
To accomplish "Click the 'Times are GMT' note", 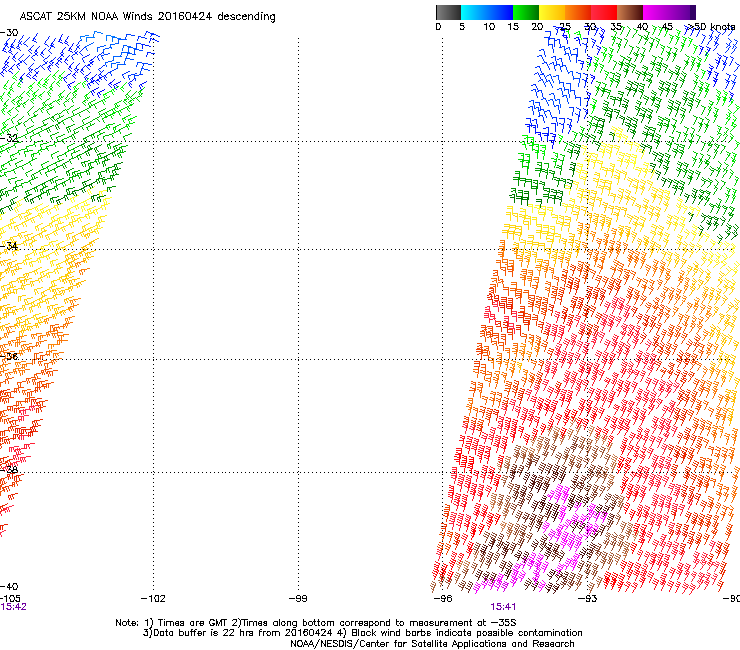I will (x=193, y=623).
